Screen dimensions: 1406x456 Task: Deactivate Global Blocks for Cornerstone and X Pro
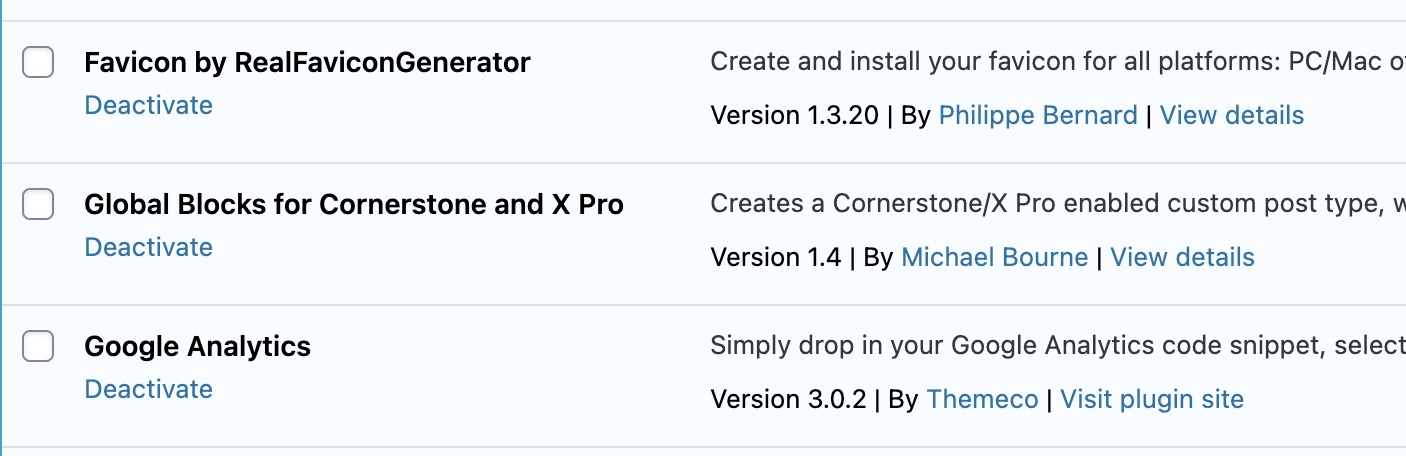[148, 247]
